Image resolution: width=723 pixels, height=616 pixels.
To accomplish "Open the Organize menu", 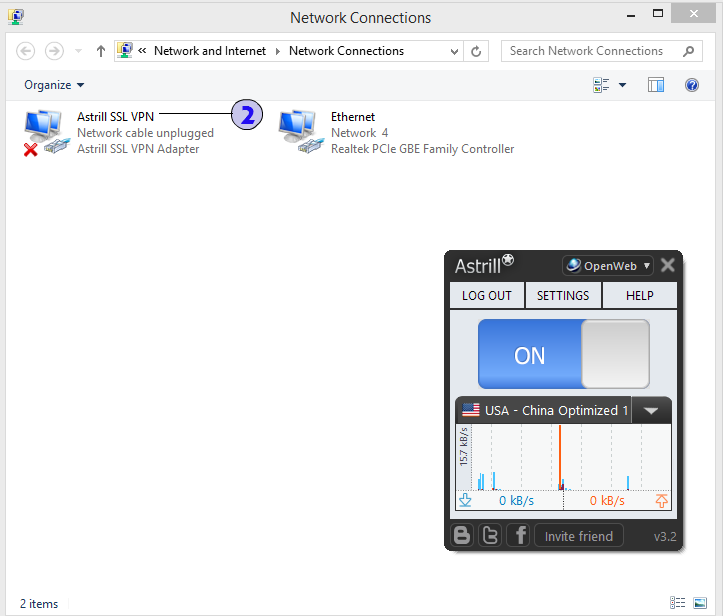I will coord(54,85).
